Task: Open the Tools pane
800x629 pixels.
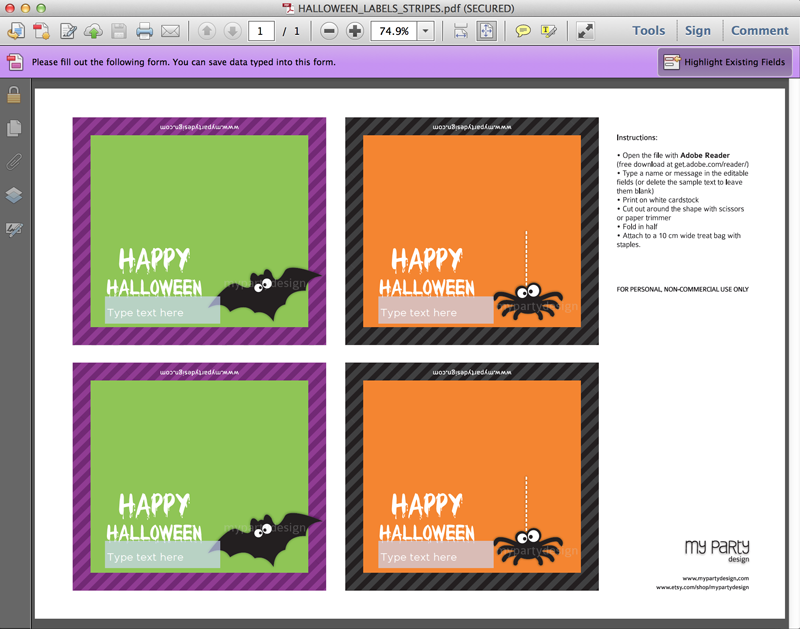Action: coord(648,31)
